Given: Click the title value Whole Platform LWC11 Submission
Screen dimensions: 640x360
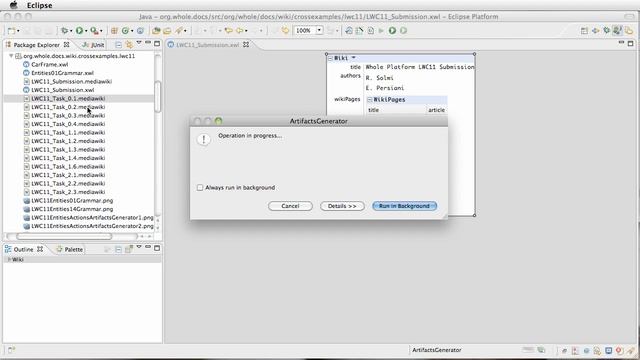Looking at the screenshot, I should click(x=420, y=67).
